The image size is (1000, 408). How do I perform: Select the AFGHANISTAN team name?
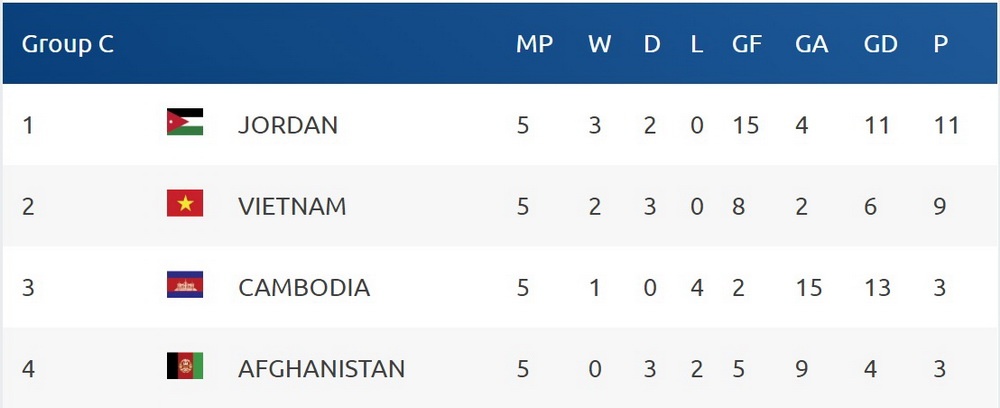321,369
